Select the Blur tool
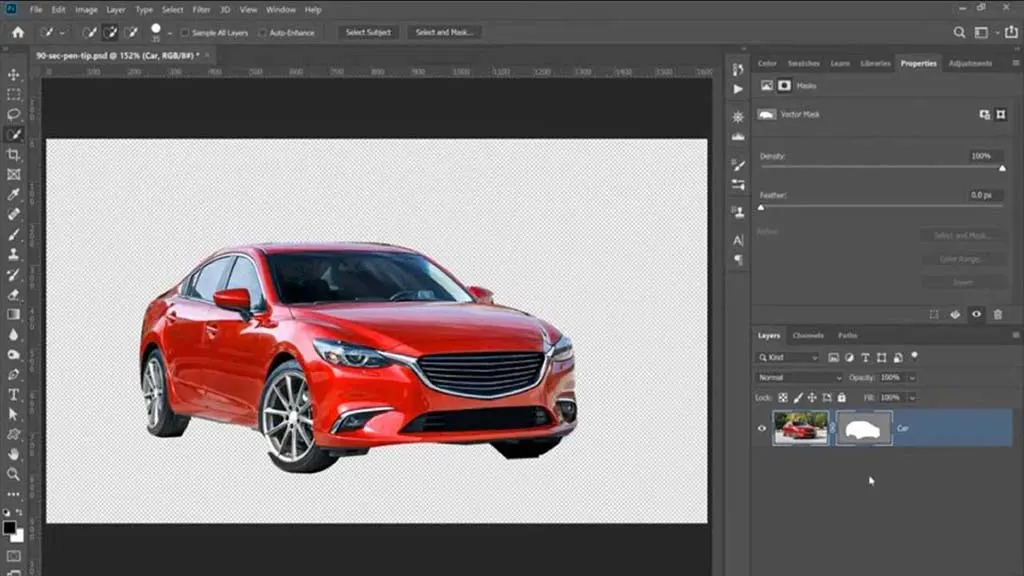Image resolution: width=1024 pixels, height=576 pixels. (13, 334)
